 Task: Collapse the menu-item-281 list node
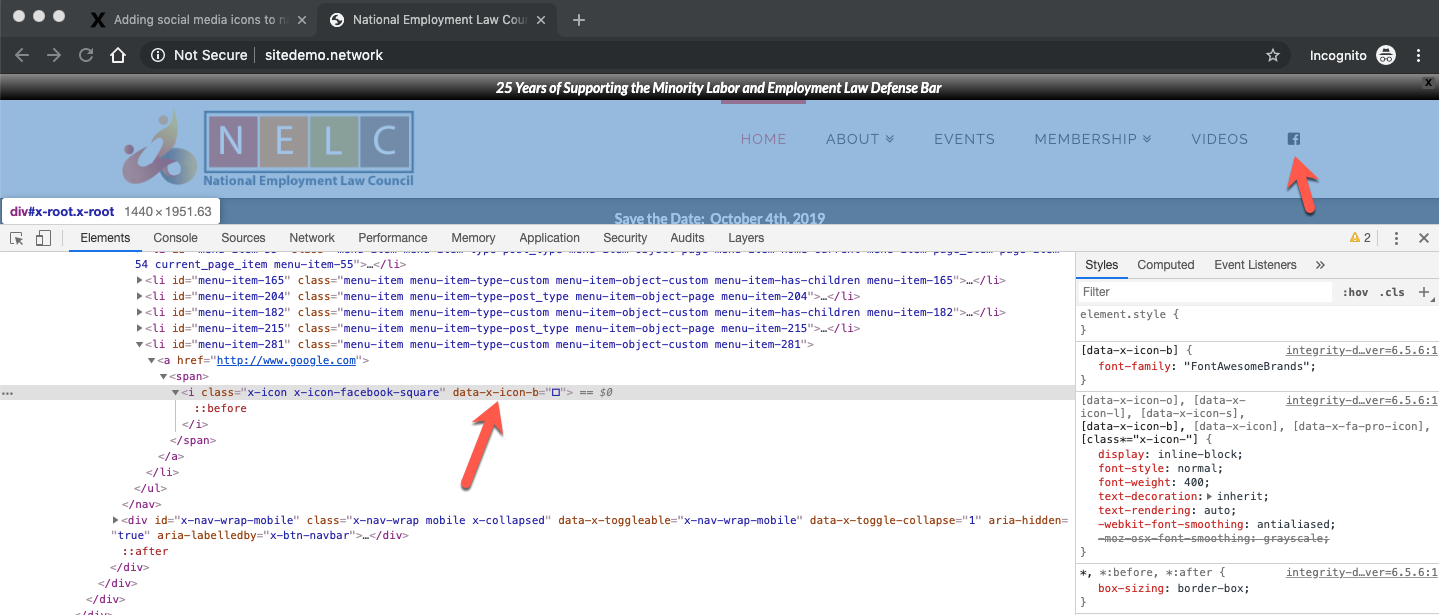point(140,344)
